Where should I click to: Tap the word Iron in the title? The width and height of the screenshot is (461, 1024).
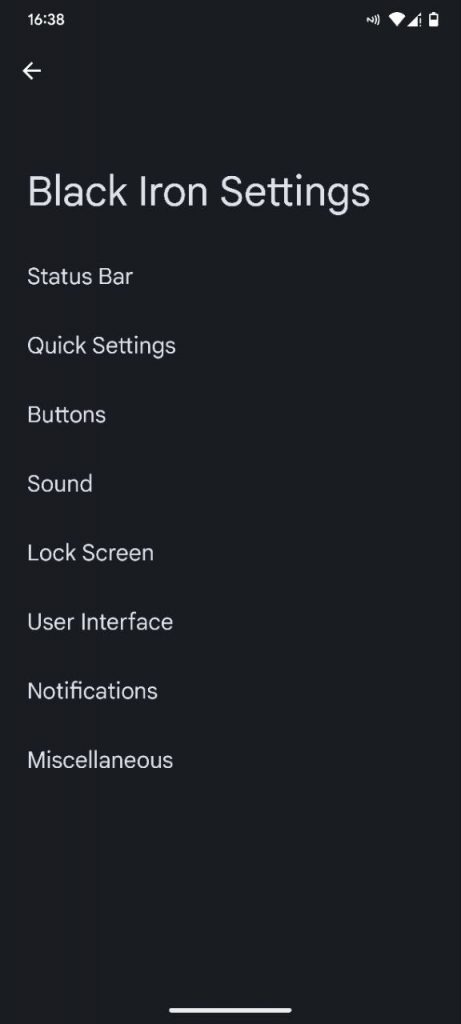click(x=173, y=191)
